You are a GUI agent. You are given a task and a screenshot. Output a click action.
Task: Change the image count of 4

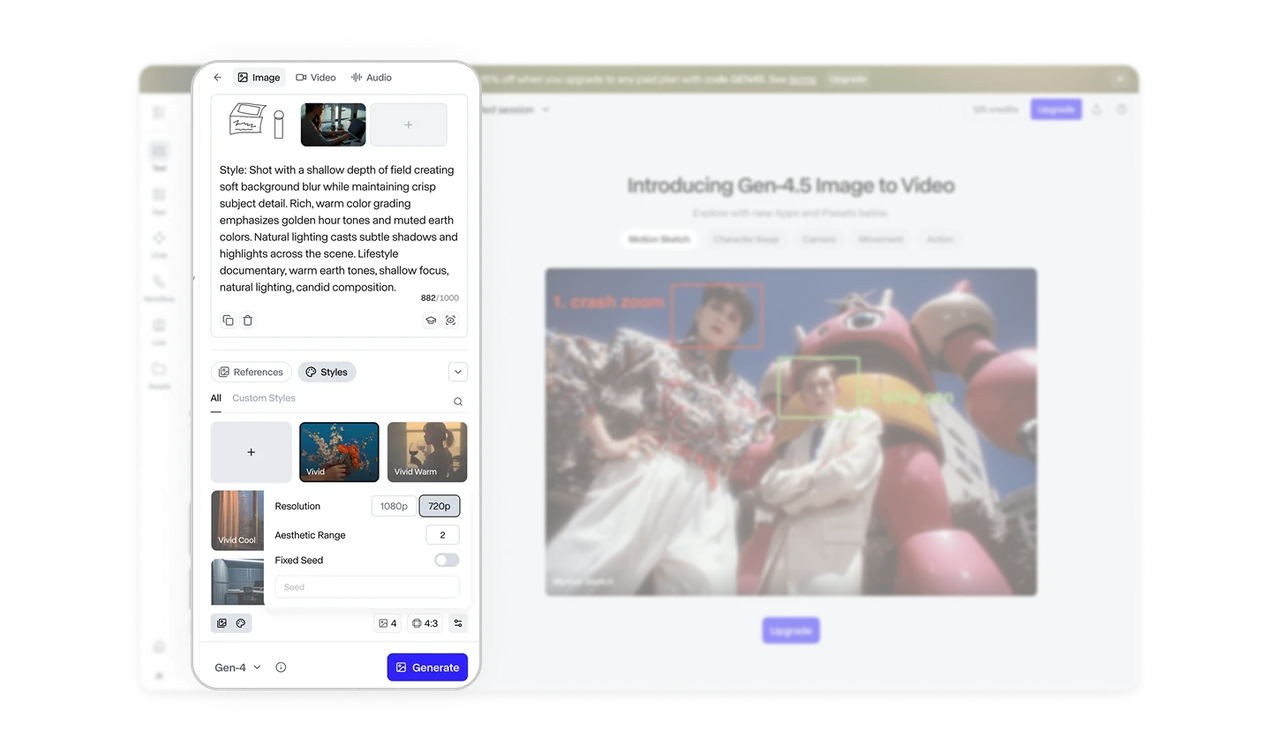387,623
